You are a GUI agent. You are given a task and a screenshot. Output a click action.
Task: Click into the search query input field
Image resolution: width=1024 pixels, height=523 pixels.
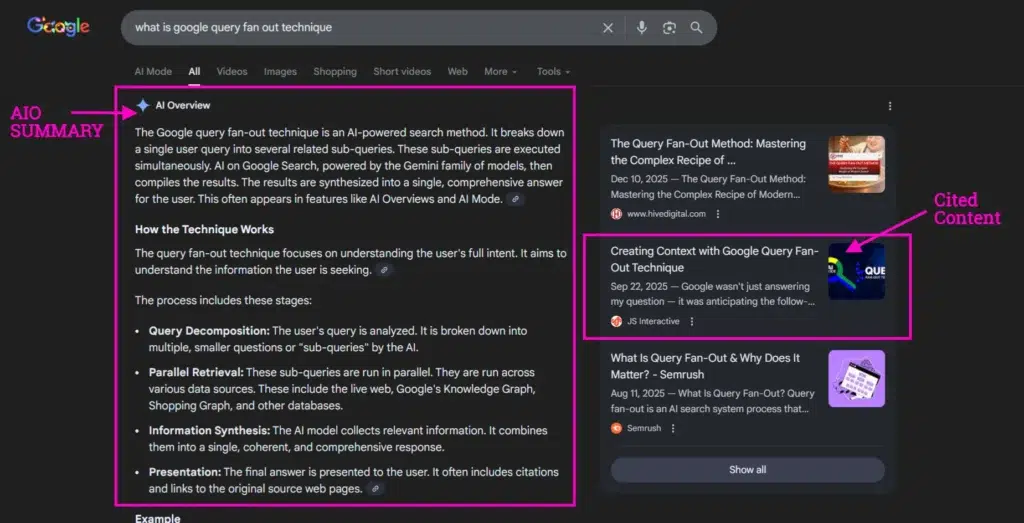[360, 28]
